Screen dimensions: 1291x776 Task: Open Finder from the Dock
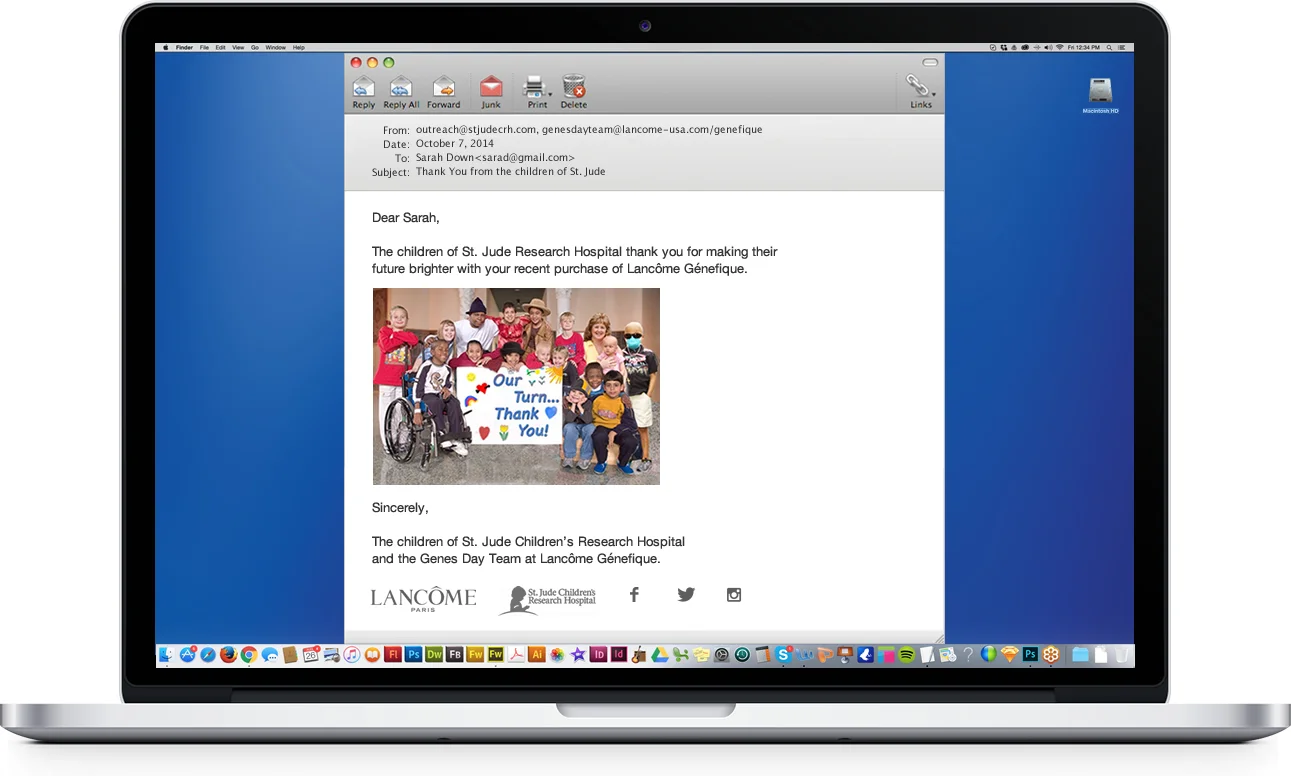click(x=166, y=654)
